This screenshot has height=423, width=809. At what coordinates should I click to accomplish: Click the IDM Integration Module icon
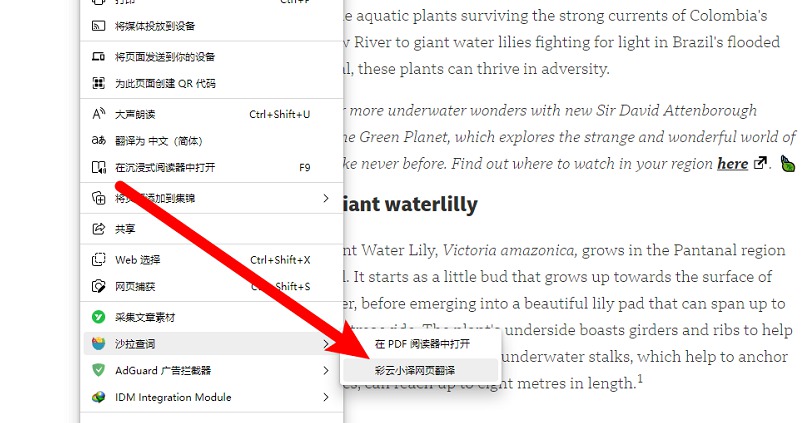[x=98, y=397]
